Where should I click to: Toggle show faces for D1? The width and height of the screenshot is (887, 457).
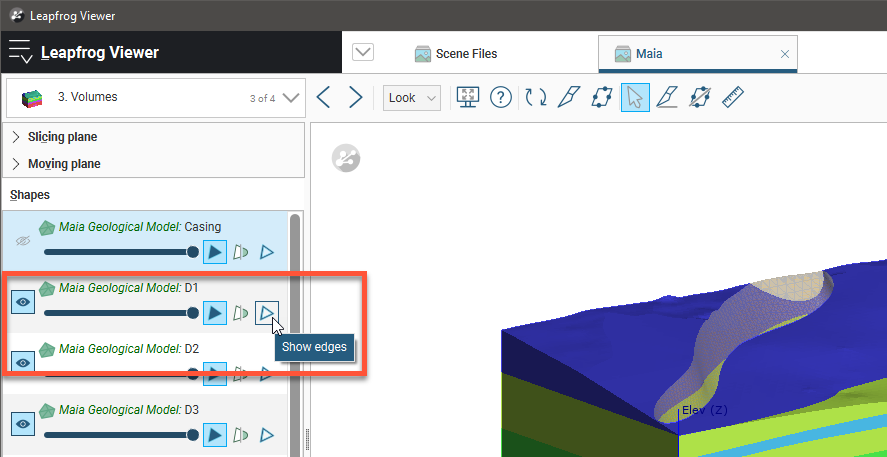(215, 312)
